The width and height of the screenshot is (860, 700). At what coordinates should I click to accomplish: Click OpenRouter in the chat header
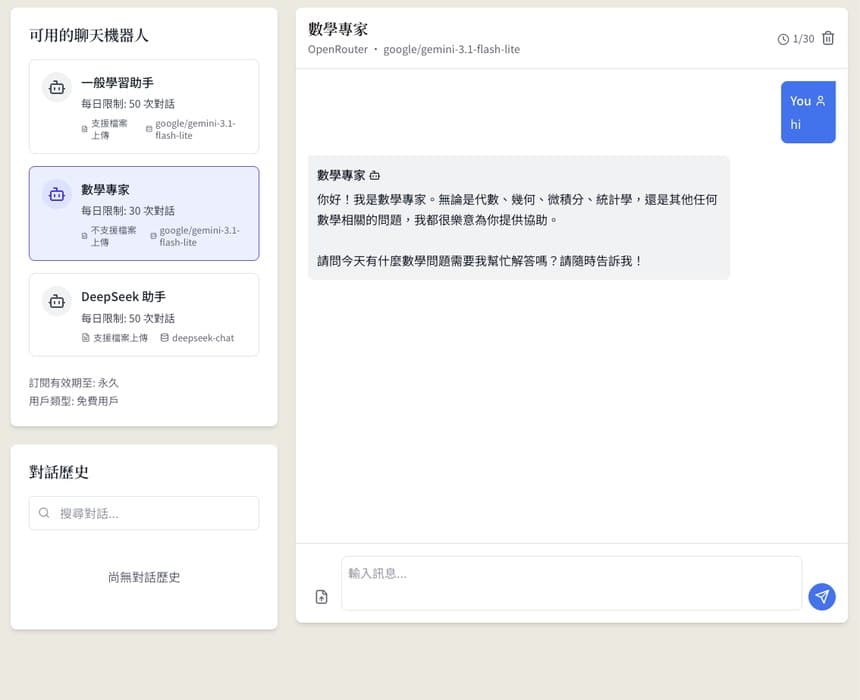click(337, 49)
